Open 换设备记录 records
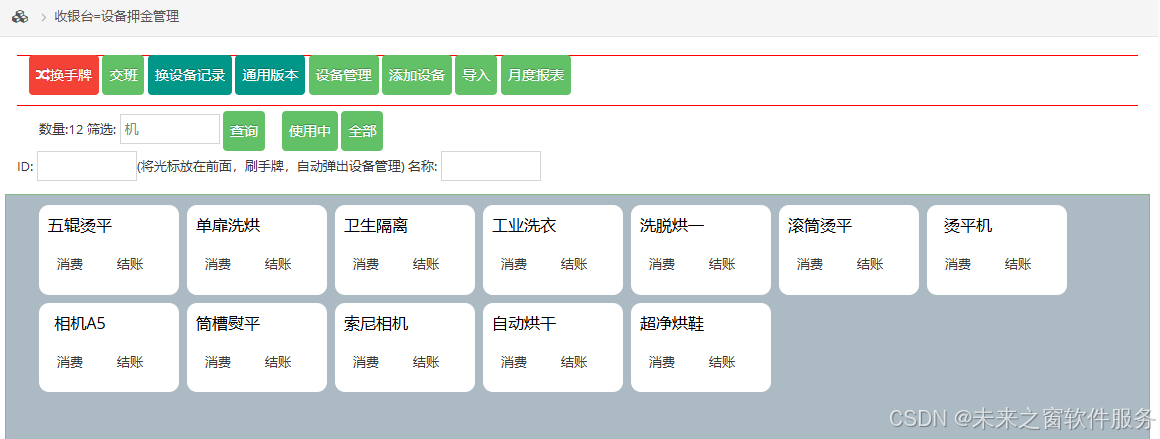This screenshot has width=1160, height=439. pyautogui.click(x=189, y=75)
